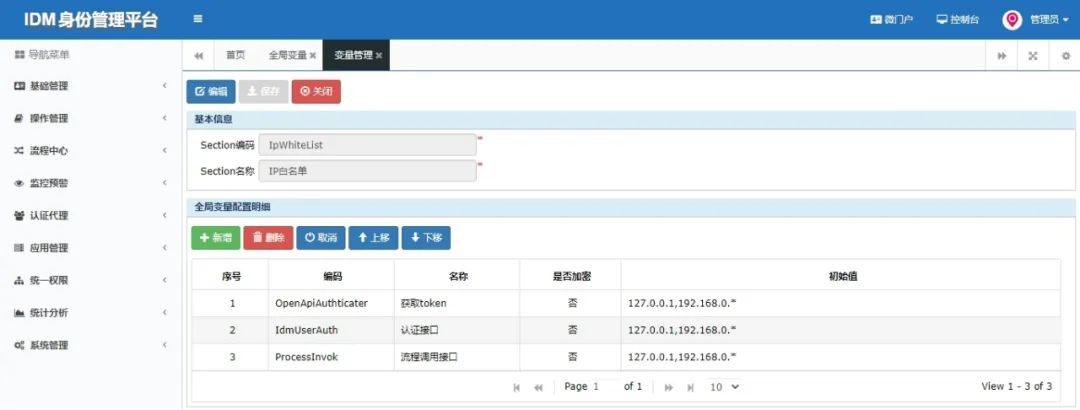The image size is (1080, 410).
Task: Toggle the hamburger sidebar menu icon
Action: click(x=198, y=19)
